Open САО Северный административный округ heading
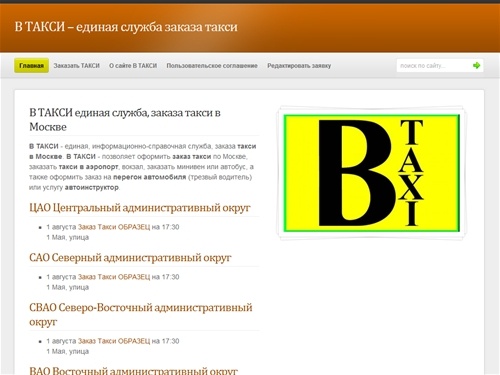This screenshot has width=500, height=375. (130, 258)
